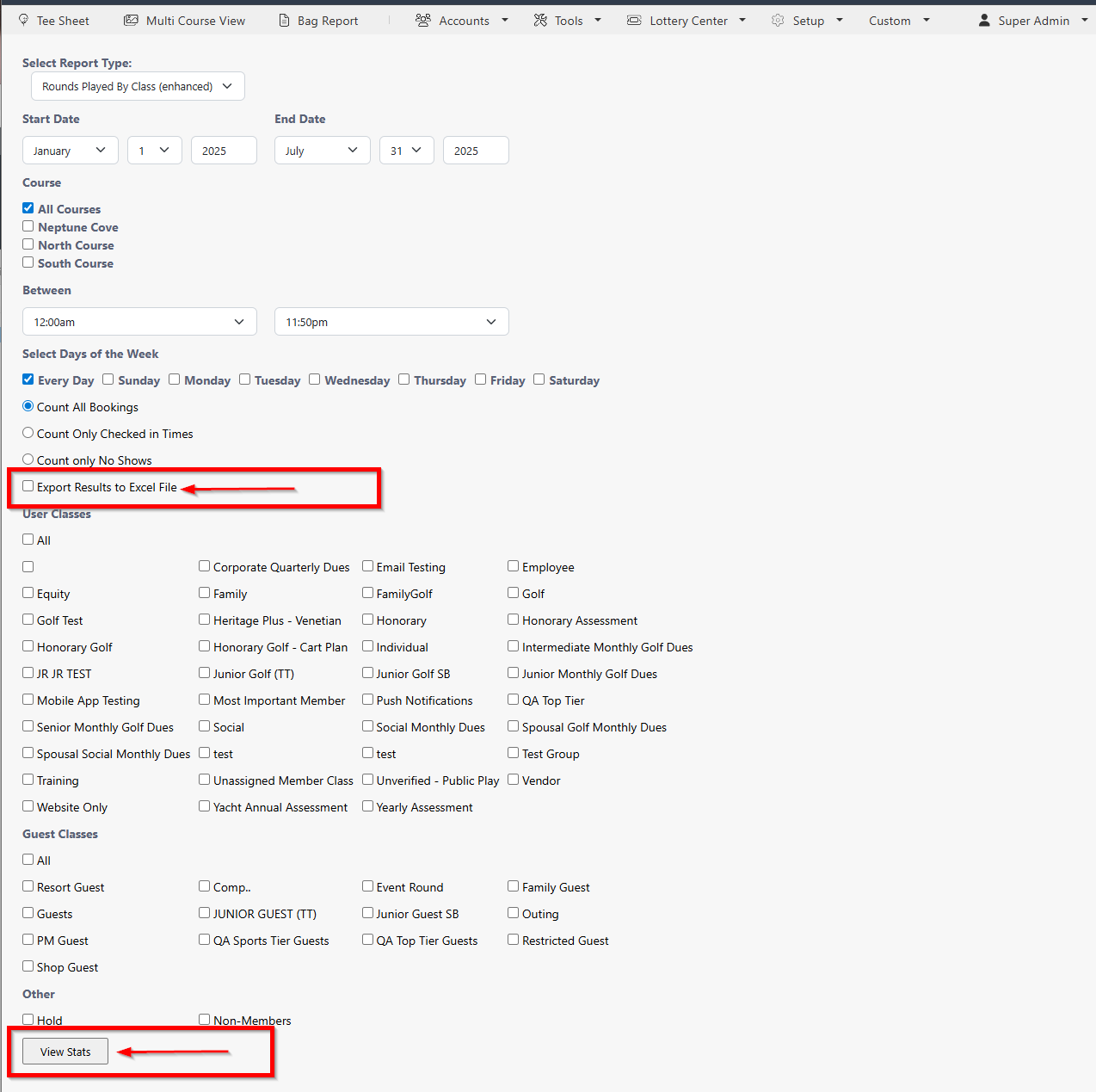Screen dimensions: 1096x1092
Task: Open the Start Date day dropdown
Action: point(155,151)
